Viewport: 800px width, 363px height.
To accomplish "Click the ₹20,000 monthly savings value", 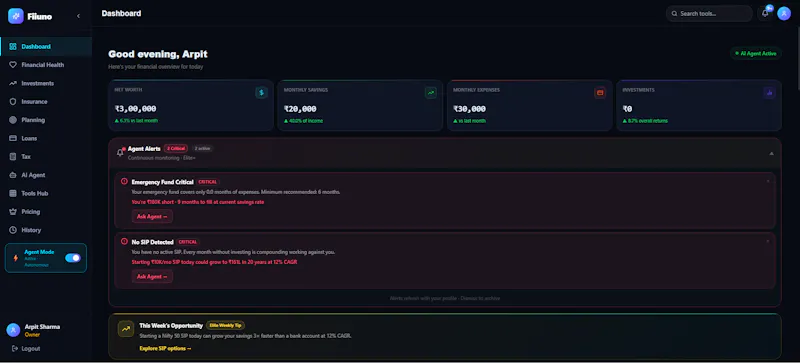I will tap(300, 109).
